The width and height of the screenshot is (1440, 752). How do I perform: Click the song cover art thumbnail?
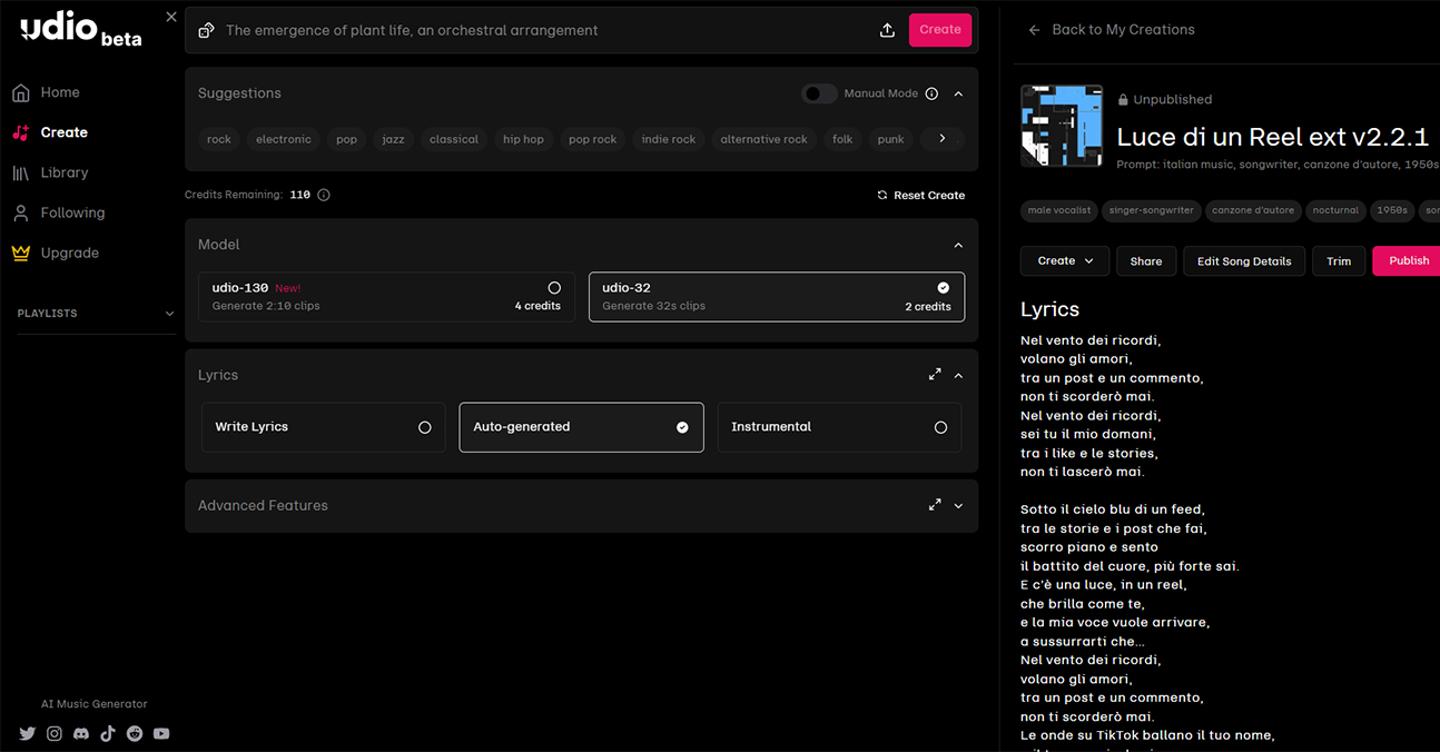[x=1061, y=126]
